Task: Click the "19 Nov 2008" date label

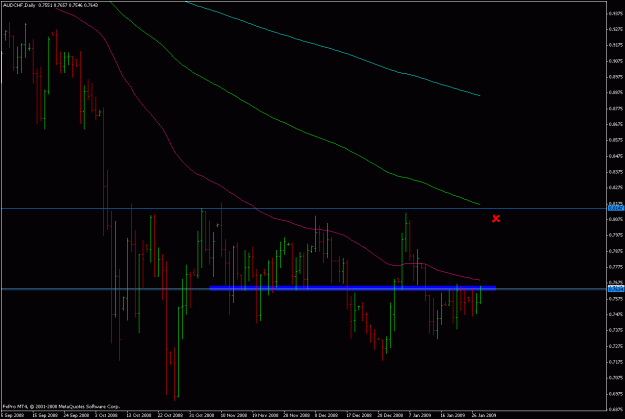Action: click(x=265, y=415)
